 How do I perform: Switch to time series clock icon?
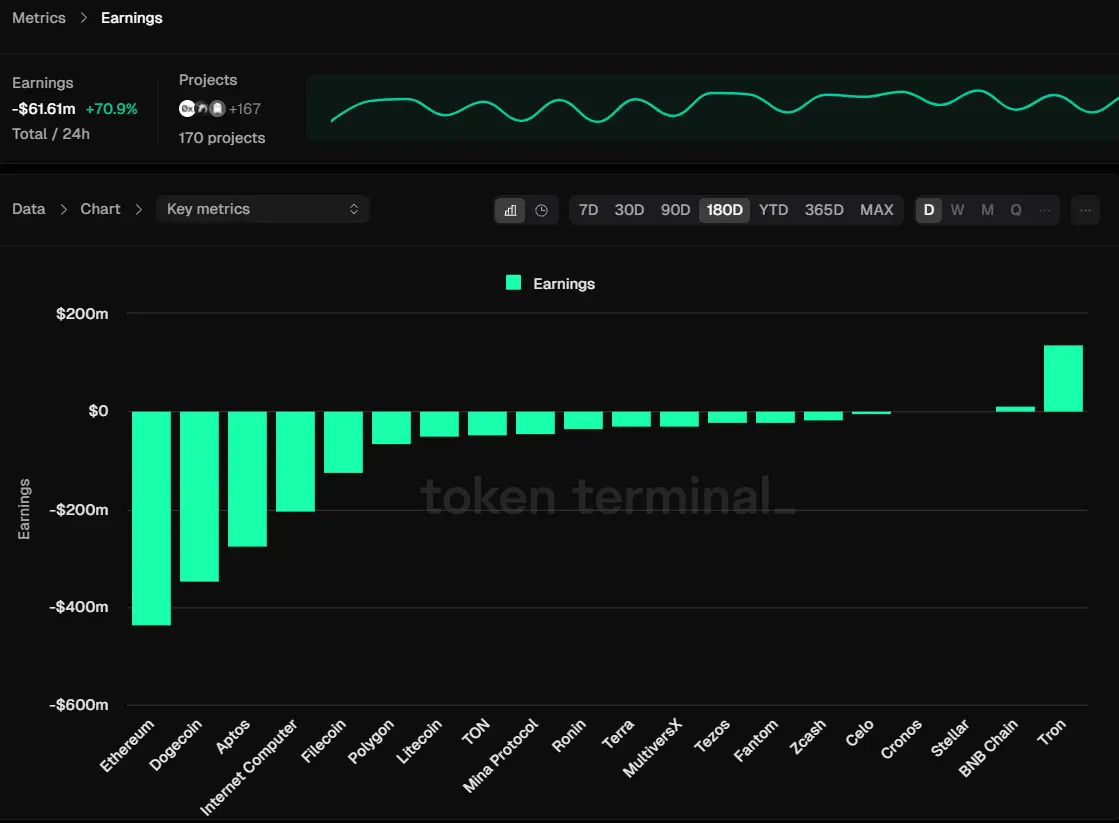pos(542,210)
